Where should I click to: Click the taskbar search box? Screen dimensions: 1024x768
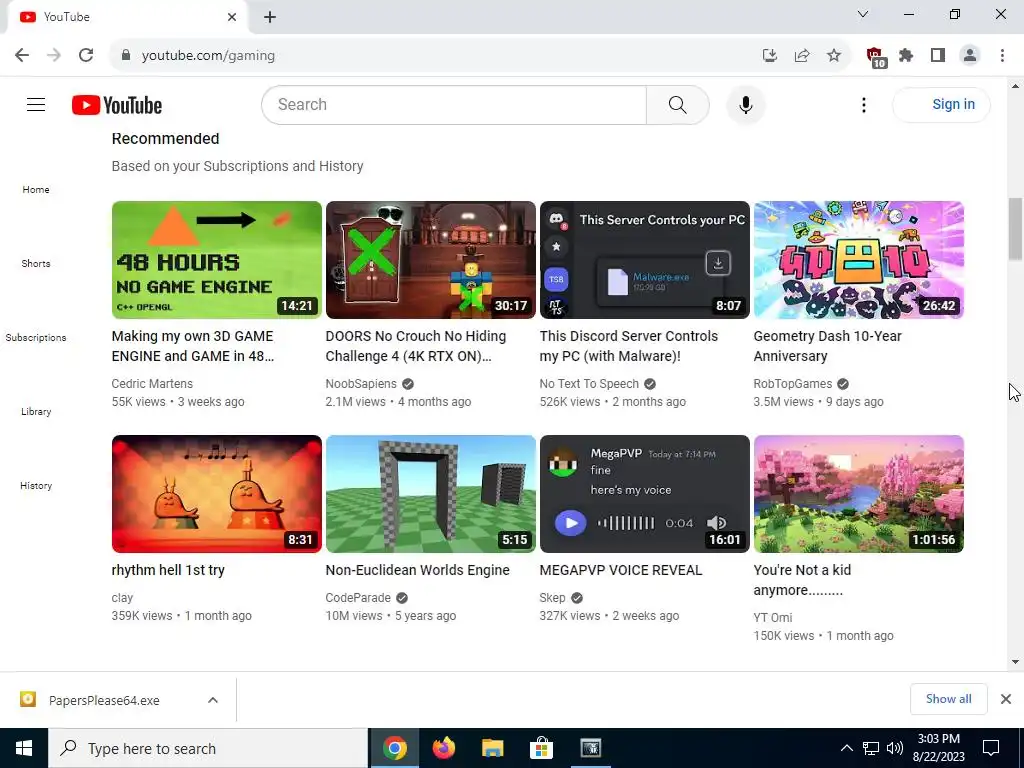click(208, 748)
